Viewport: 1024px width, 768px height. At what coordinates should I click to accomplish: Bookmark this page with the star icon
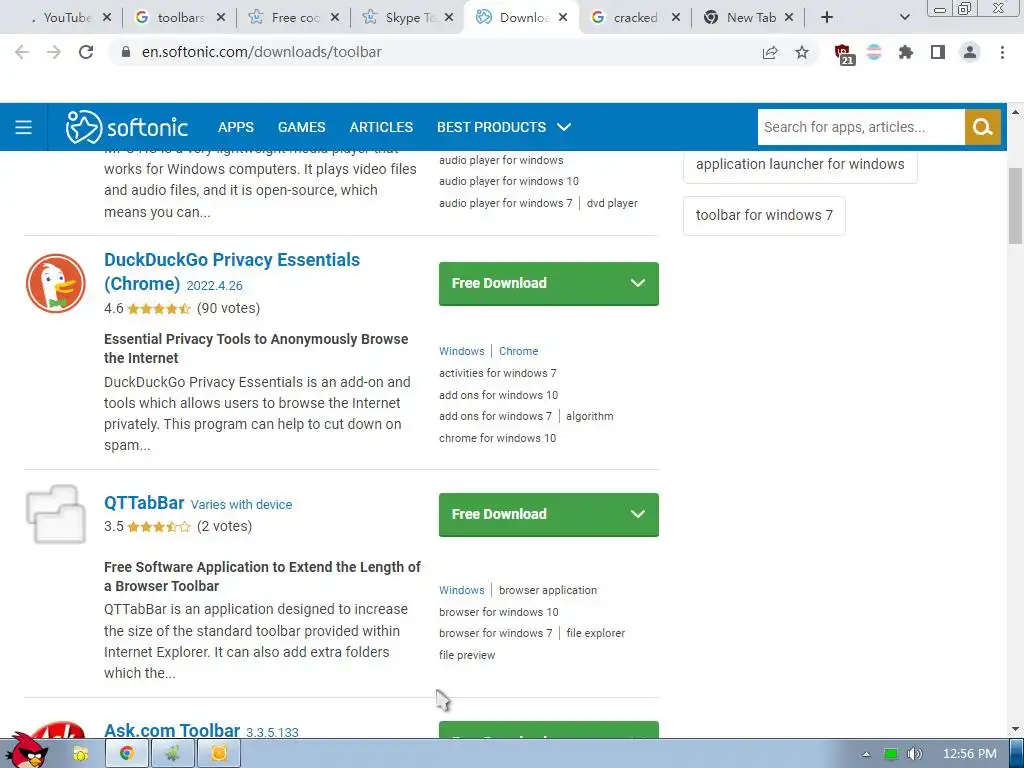802,52
